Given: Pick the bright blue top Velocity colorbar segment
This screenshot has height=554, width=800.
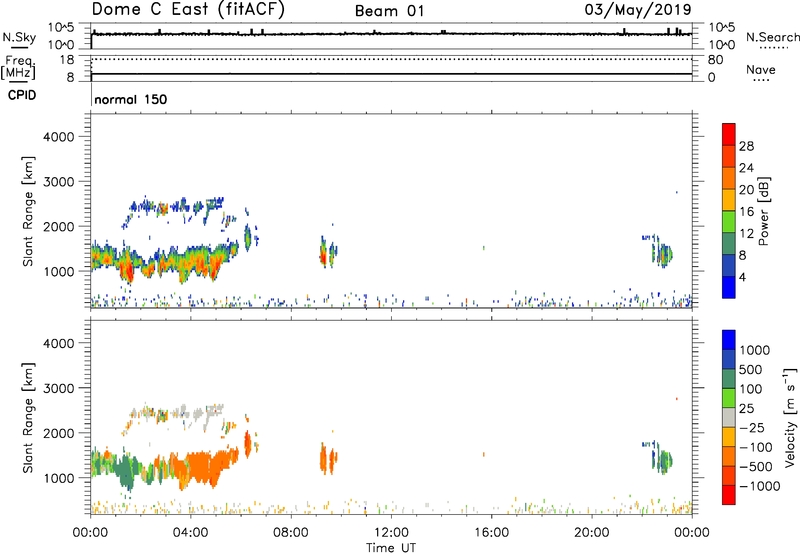Looking at the screenshot, I should pyautogui.click(x=729, y=340).
